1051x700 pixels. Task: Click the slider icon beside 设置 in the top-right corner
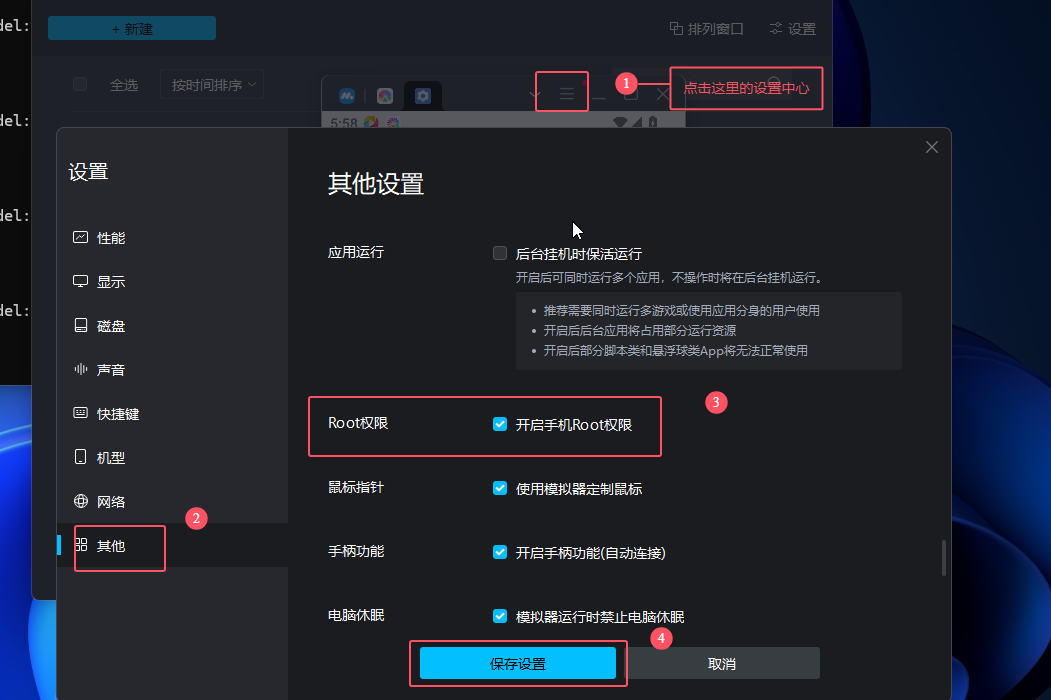[x=776, y=29]
